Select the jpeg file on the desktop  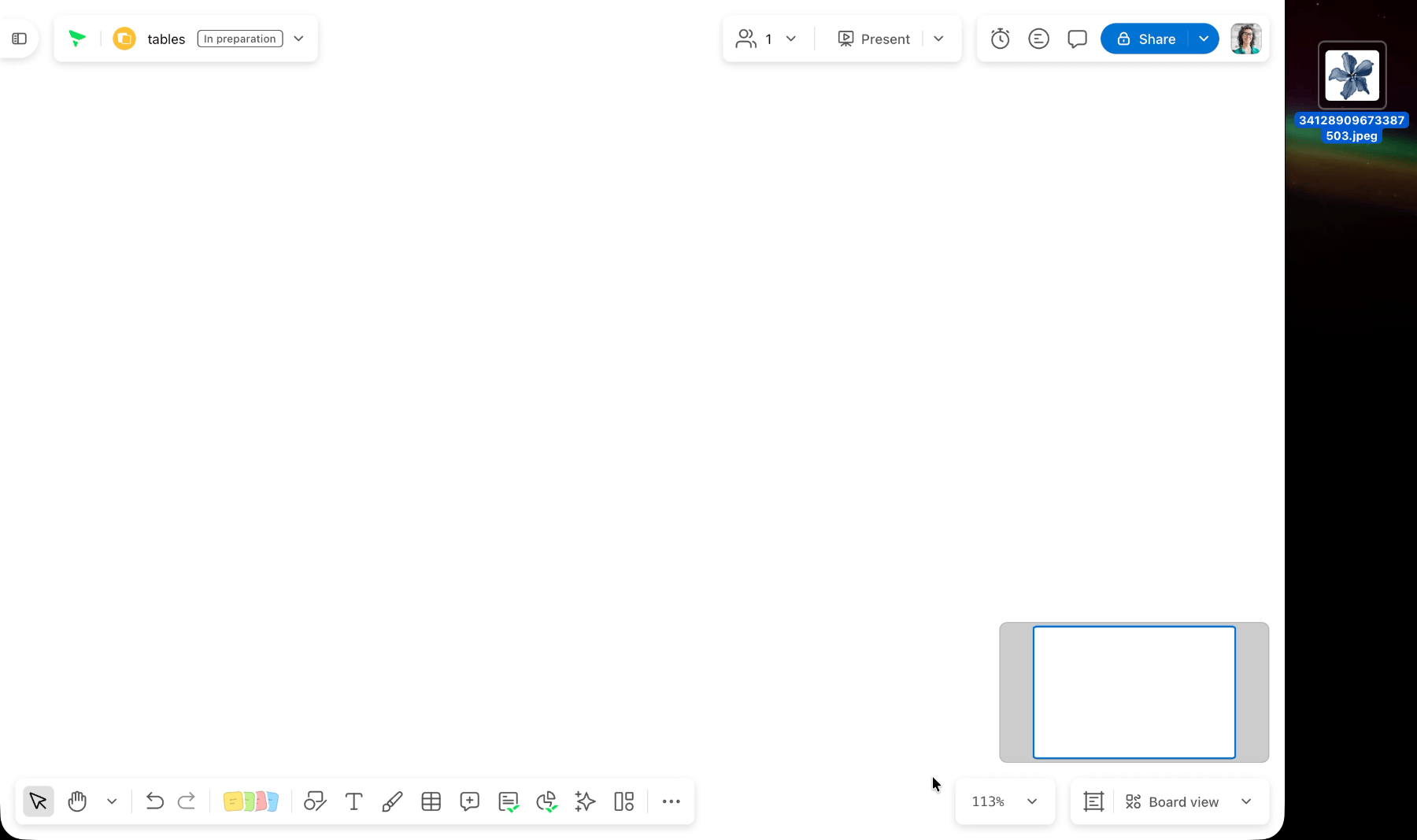(x=1352, y=92)
